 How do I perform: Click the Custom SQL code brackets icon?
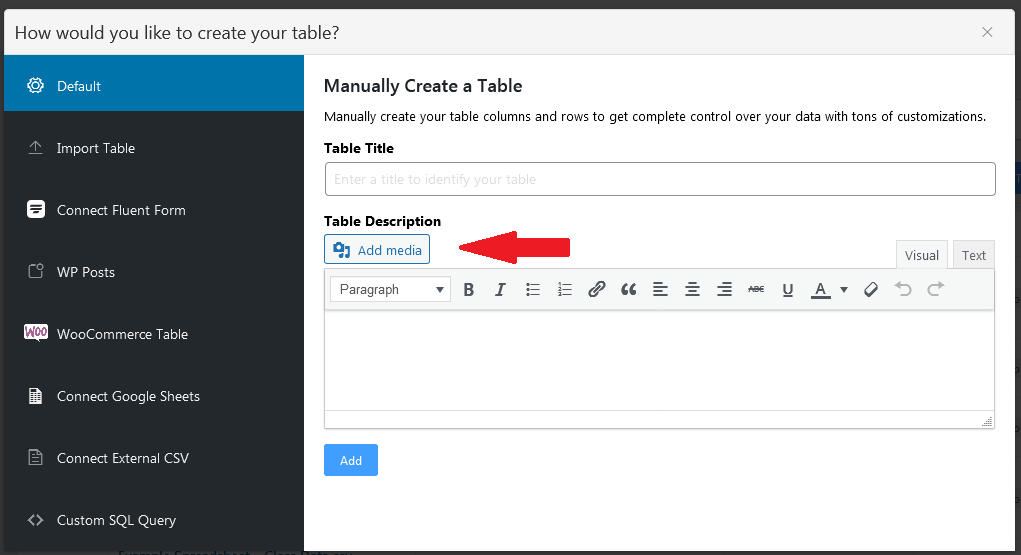35,520
